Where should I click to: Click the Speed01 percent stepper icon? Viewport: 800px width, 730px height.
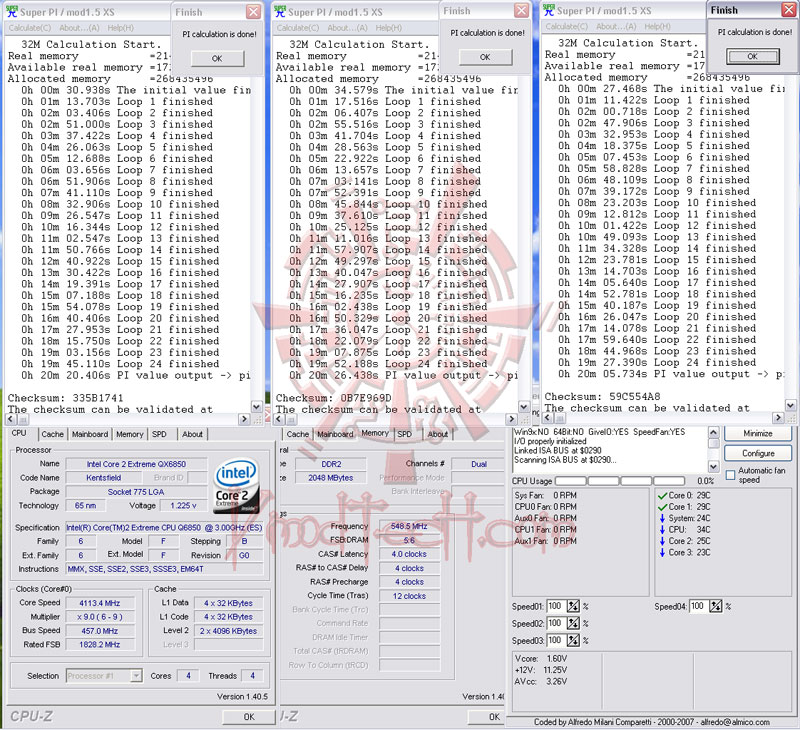tap(573, 606)
